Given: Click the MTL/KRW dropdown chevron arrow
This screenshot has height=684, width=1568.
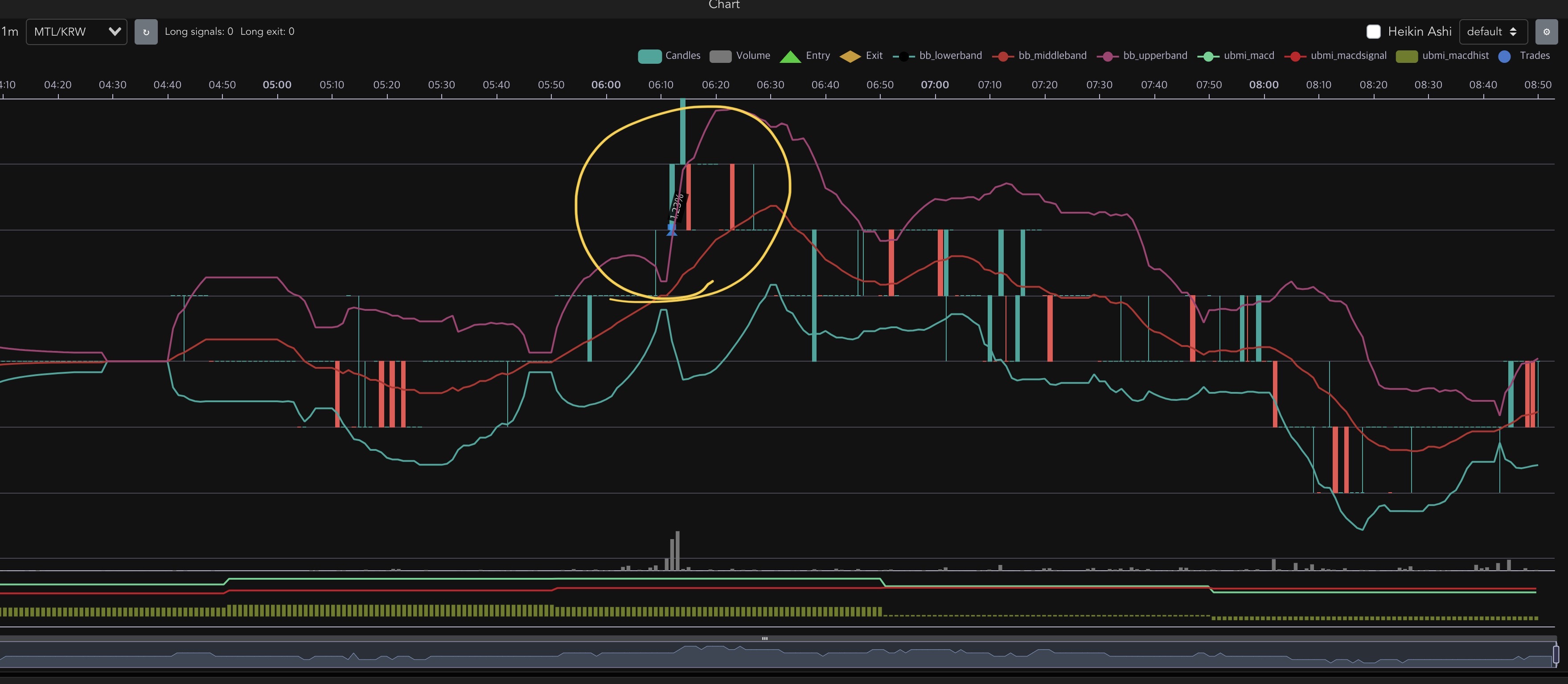Looking at the screenshot, I should tap(115, 32).
